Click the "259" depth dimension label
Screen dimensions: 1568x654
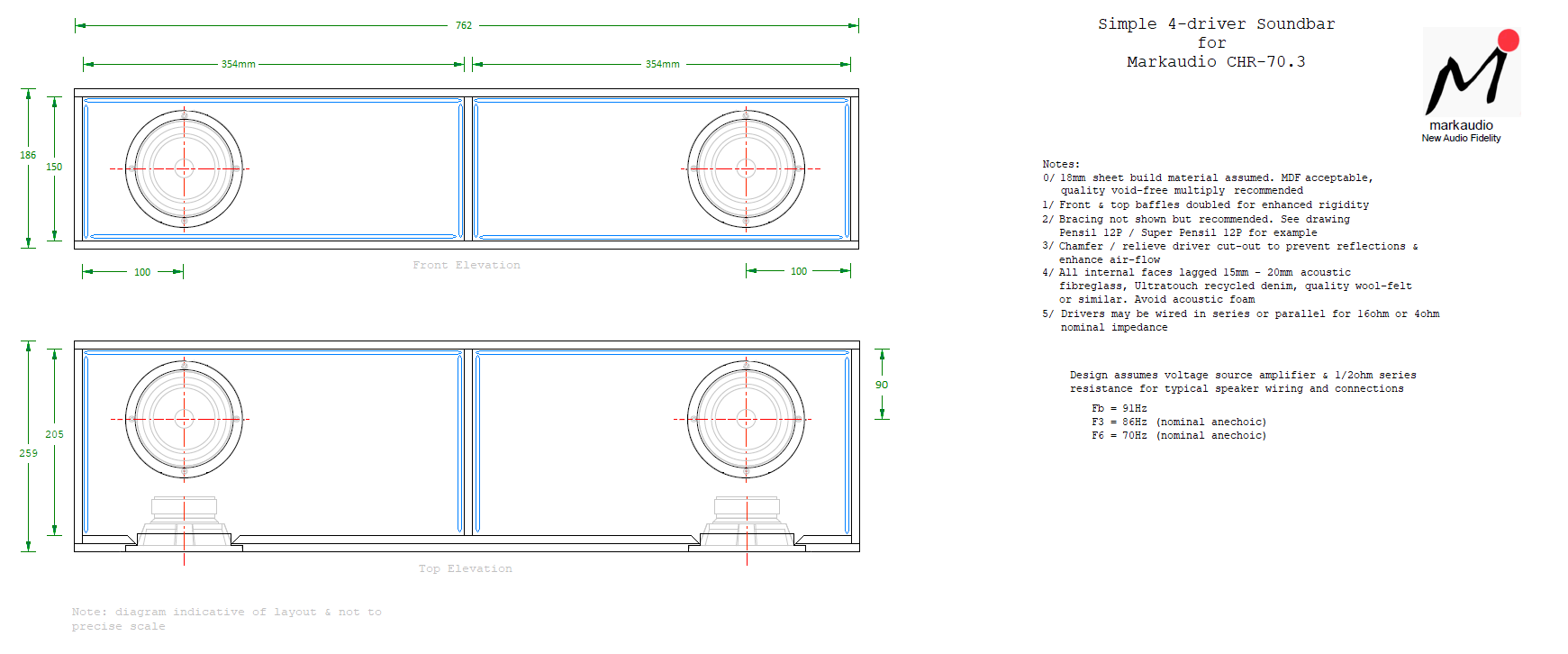28,453
